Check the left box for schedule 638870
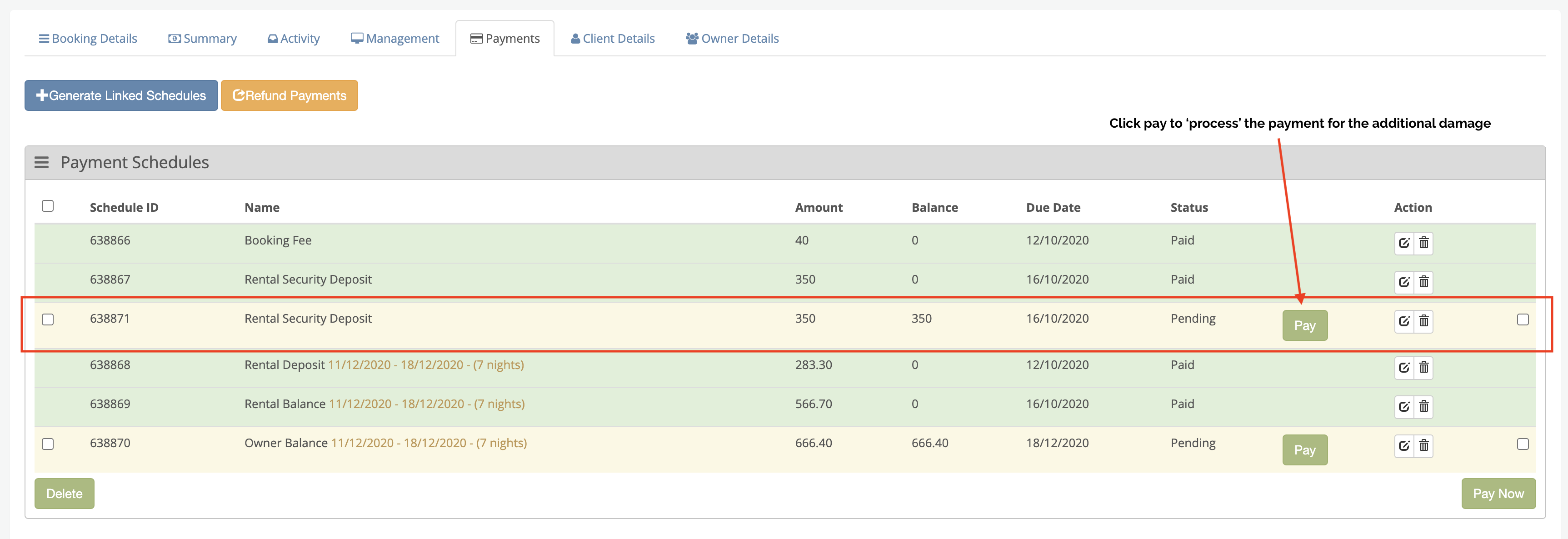Viewport: 1568px width, 539px height. [47, 444]
